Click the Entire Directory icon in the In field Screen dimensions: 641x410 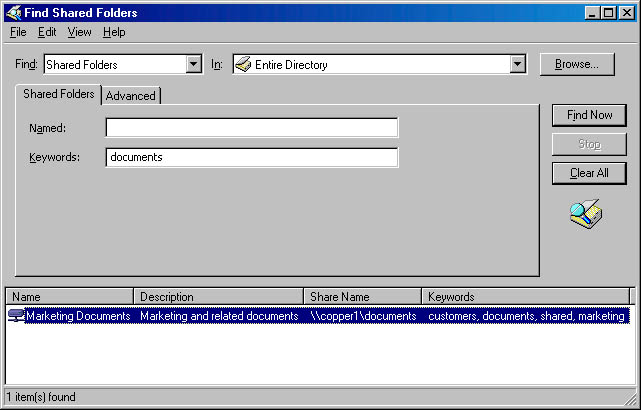click(243, 65)
